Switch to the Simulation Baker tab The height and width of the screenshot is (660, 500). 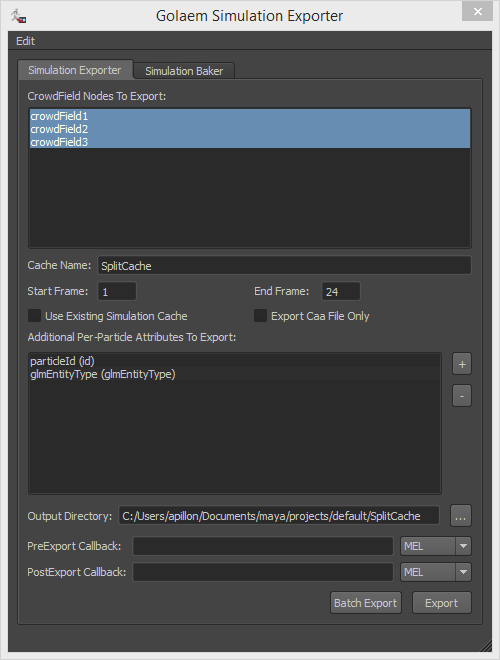point(184,71)
